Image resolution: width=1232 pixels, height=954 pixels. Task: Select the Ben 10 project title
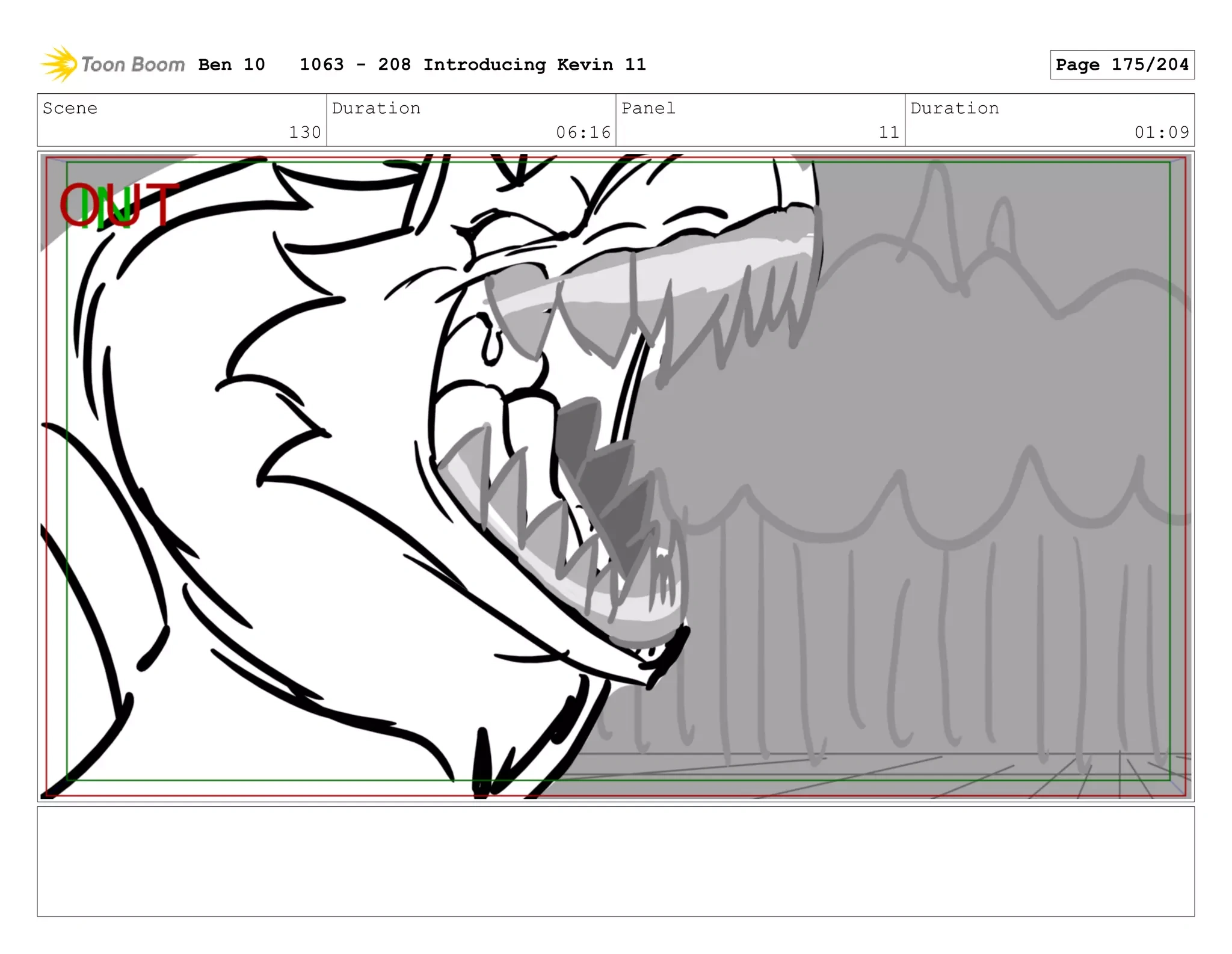pos(232,64)
